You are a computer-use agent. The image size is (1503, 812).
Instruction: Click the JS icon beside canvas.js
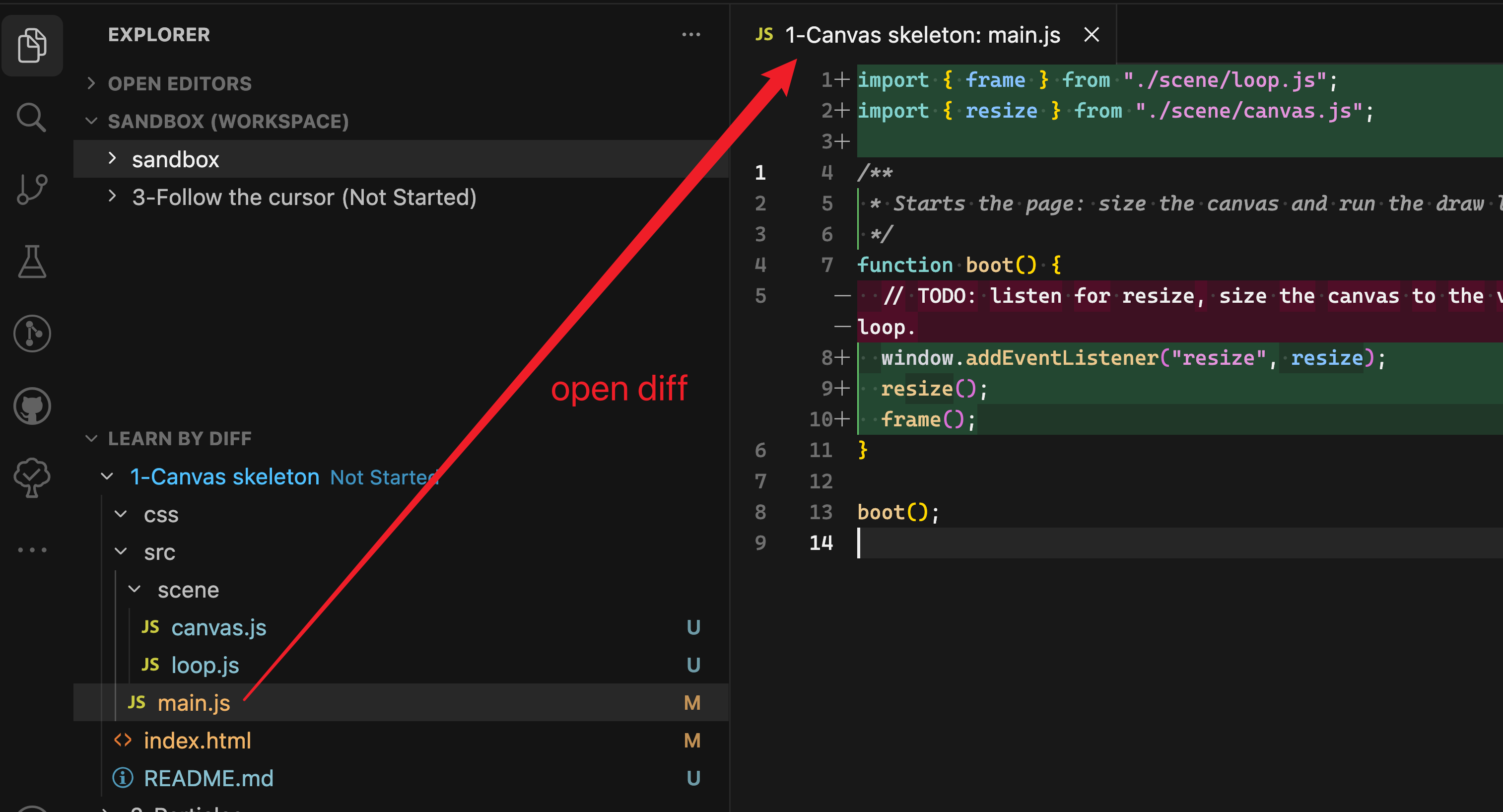click(x=150, y=627)
